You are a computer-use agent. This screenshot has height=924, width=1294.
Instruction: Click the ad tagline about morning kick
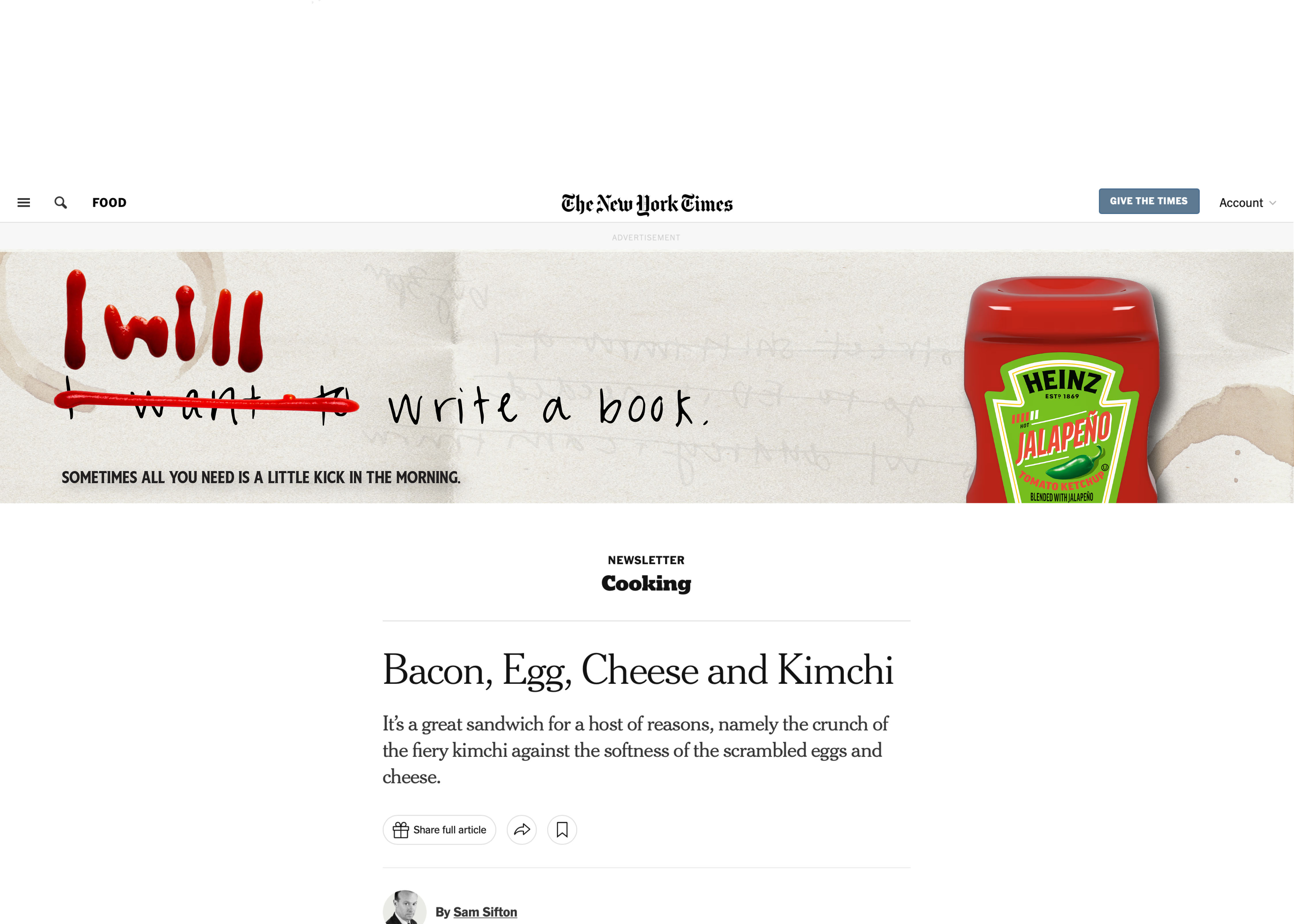[x=261, y=477]
